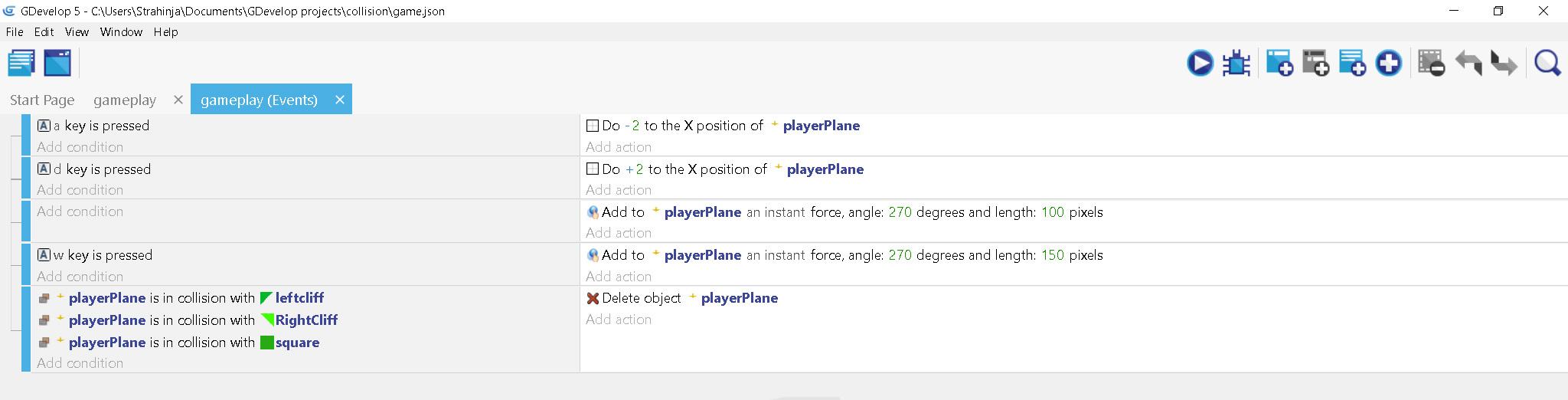Click Add action under Delete object playerPlane

pos(619,320)
